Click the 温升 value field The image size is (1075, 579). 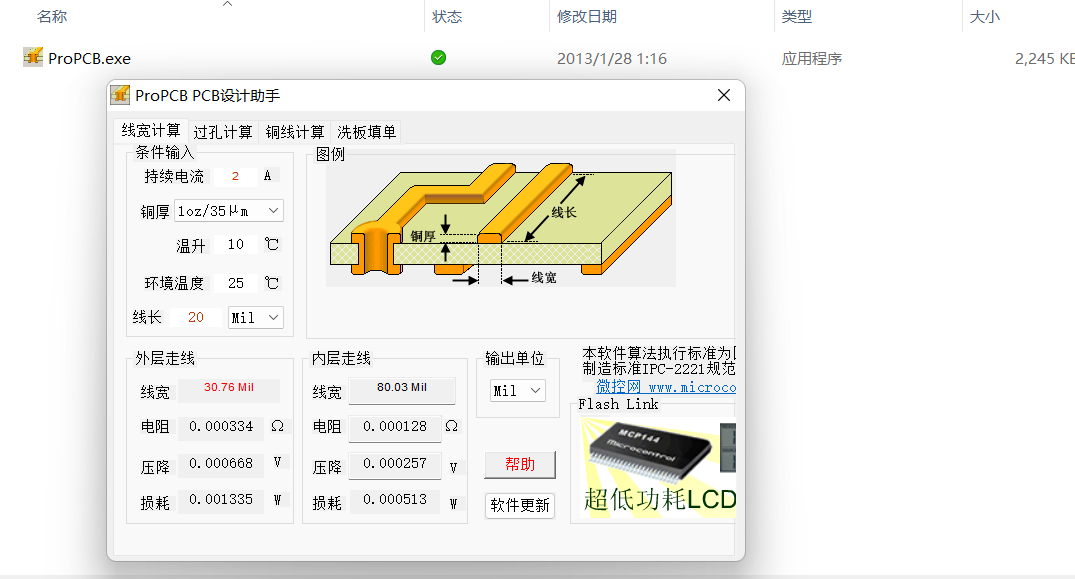coord(235,245)
